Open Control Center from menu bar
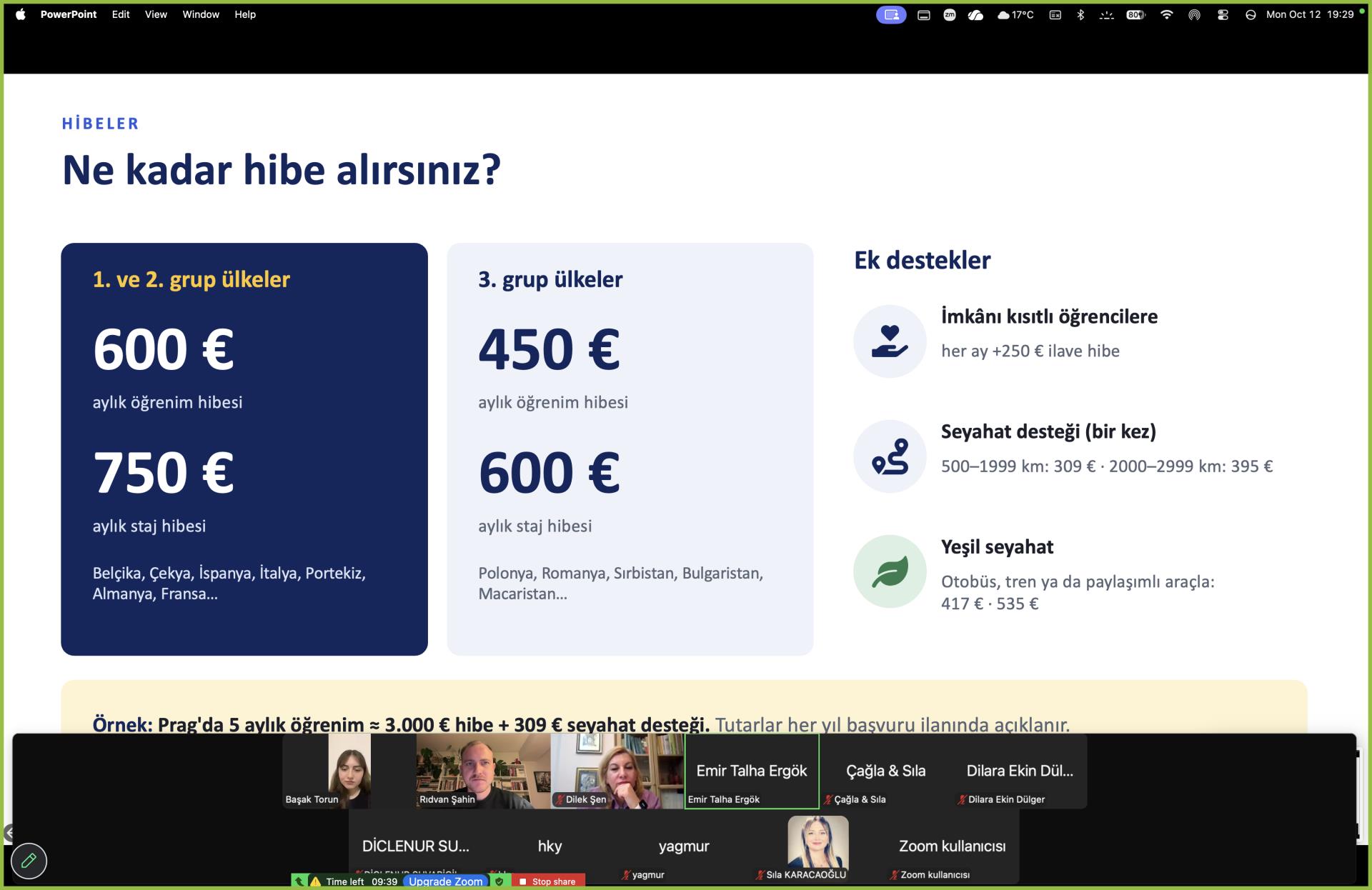This screenshot has width=1372, height=890. click(1223, 14)
